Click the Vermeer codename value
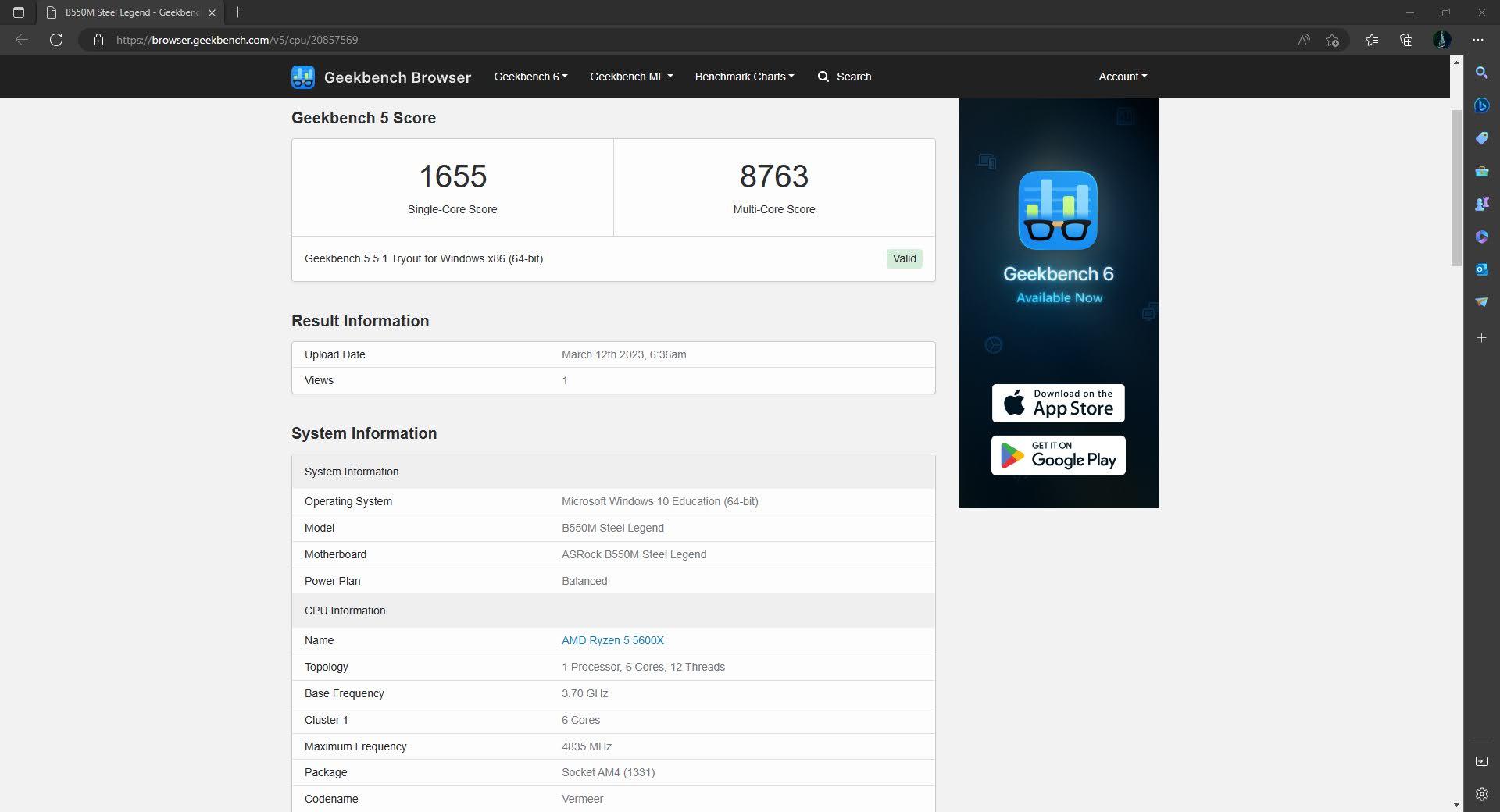This screenshot has width=1500, height=812. [583, 799]
